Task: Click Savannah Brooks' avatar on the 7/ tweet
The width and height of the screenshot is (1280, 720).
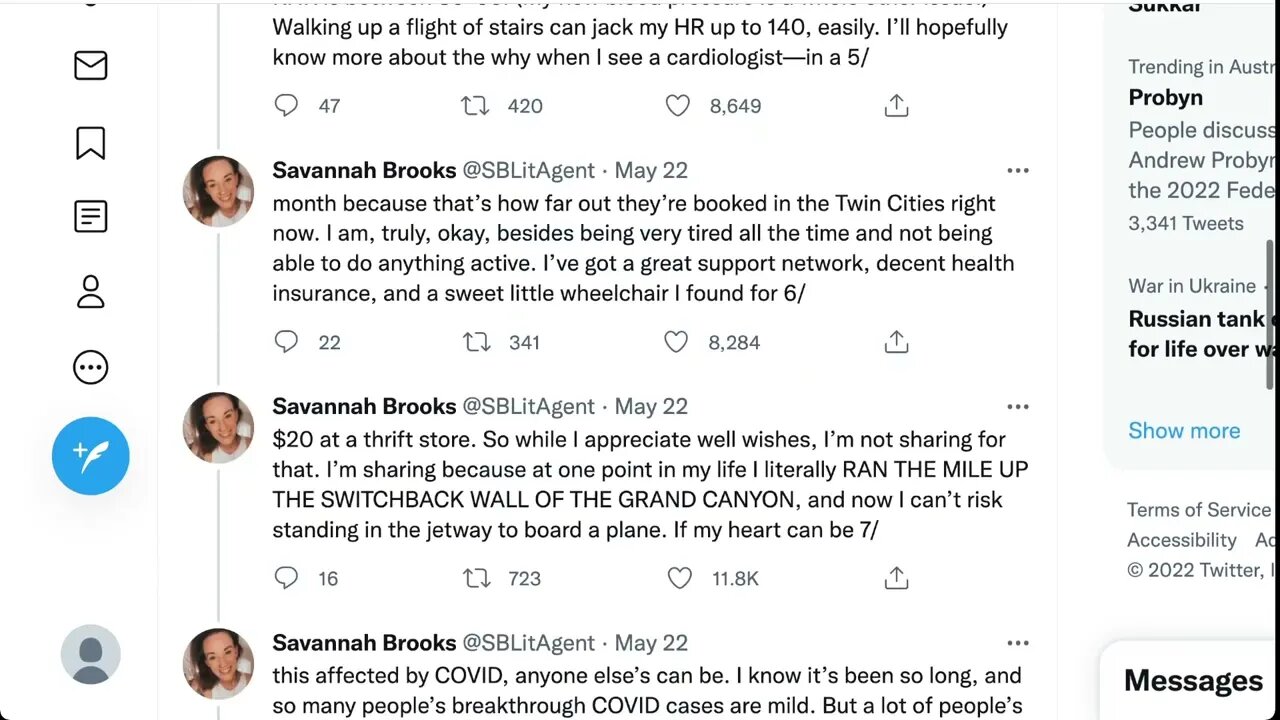Action: 218,428
